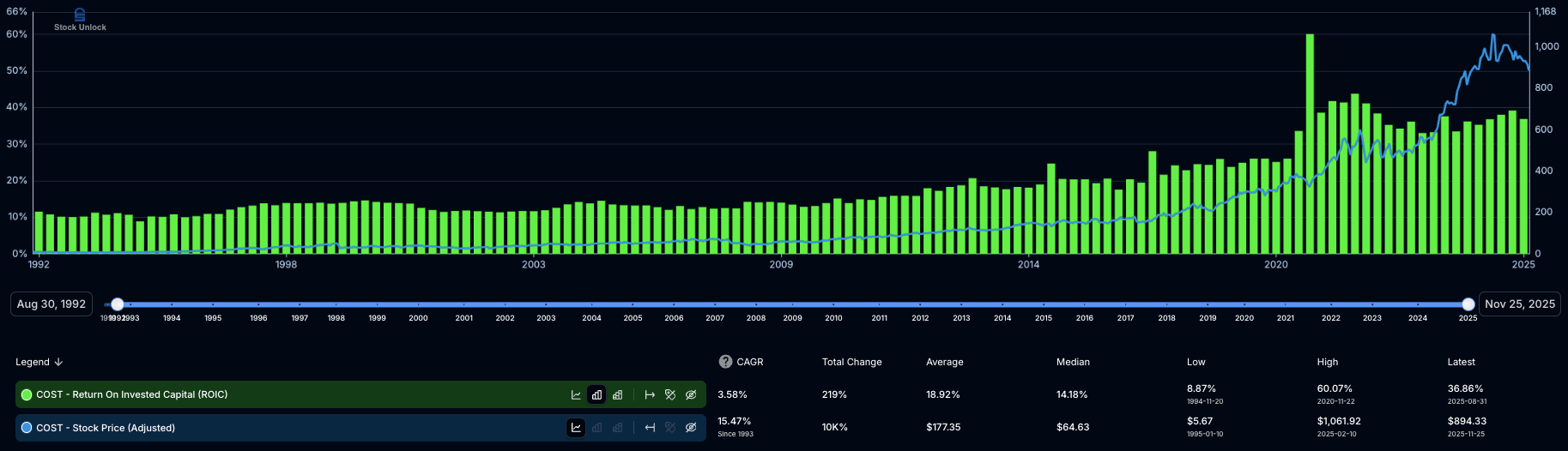The width and height of the screenshot is (1568, 451).
Task: Click the High column header
Action: point(1328,362)
